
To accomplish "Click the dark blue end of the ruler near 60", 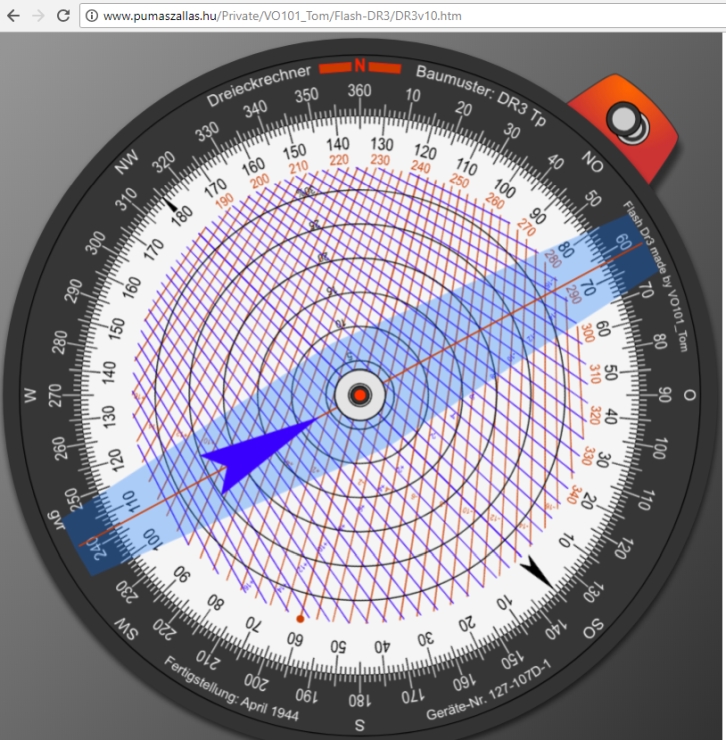I will click(x=623, y=255).
